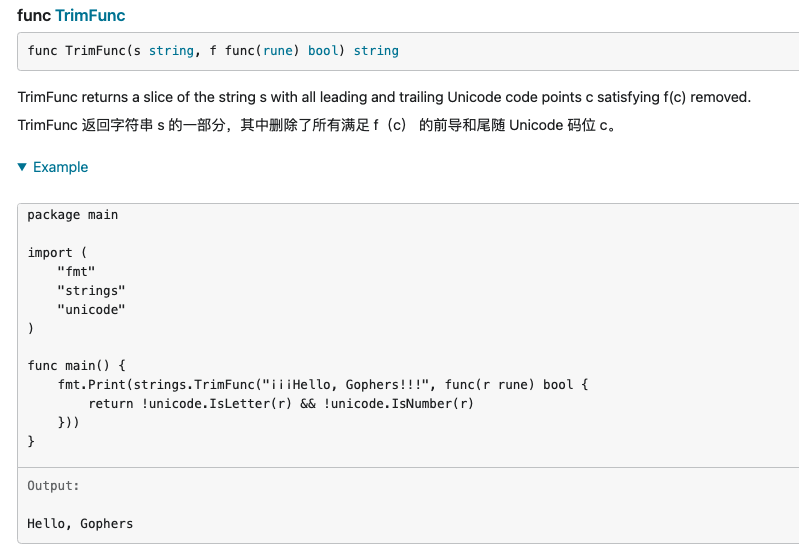Click the "strings" import line
This screenshot has height=545, width=799.
tap(91, 290)
